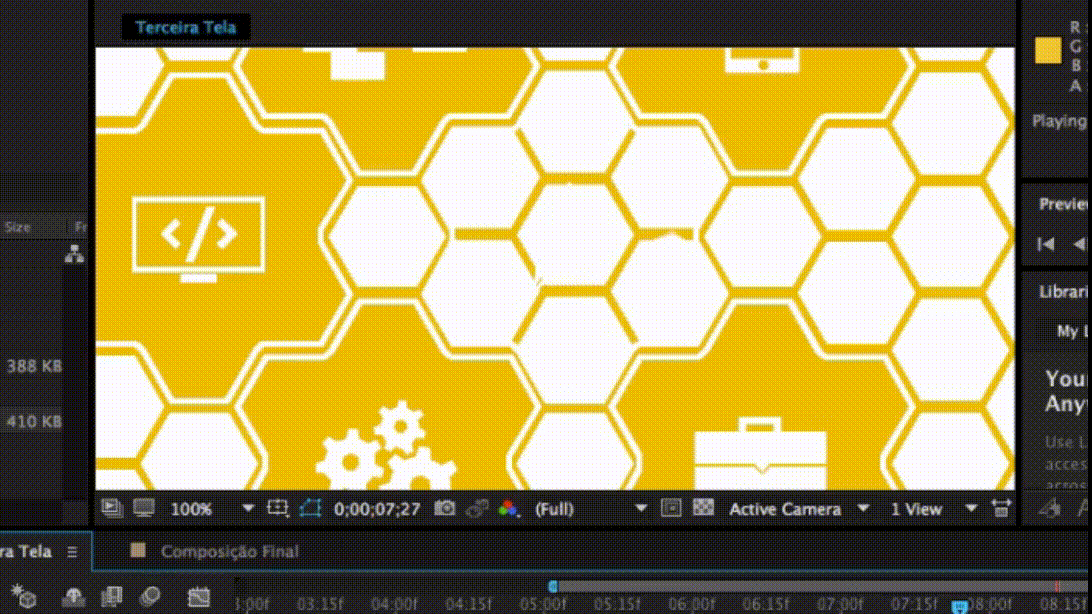Click the flowchart icon in project panel

[x=74, y=255]
